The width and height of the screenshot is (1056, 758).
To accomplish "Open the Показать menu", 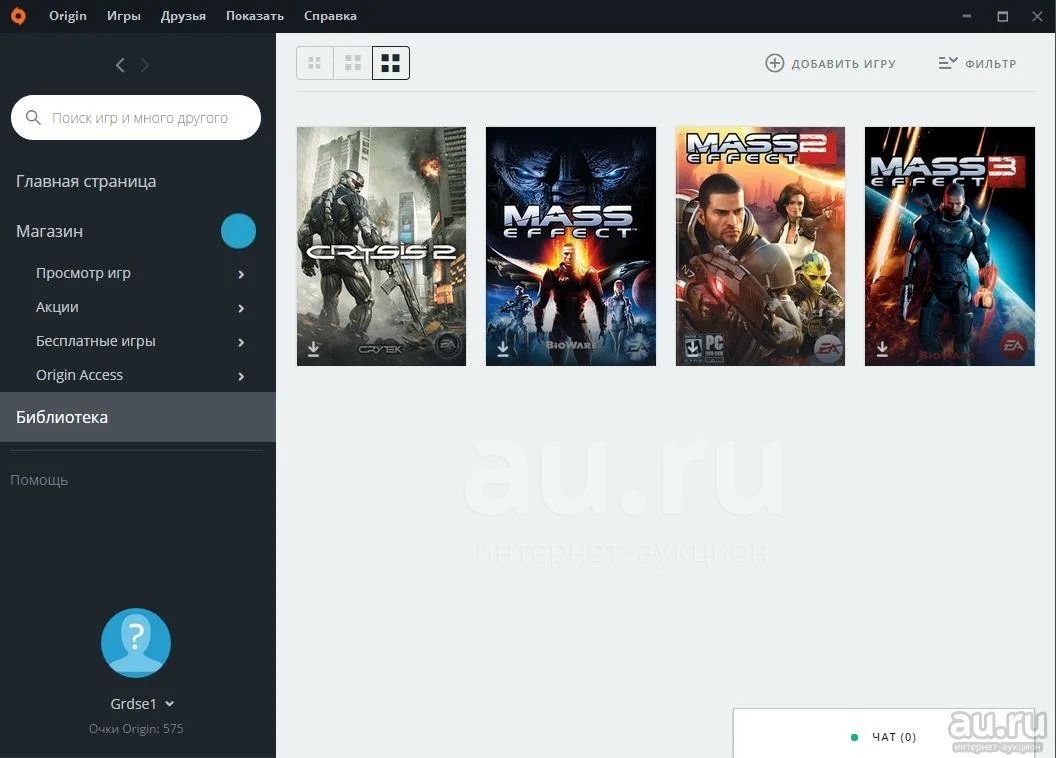I will [255, 15].
